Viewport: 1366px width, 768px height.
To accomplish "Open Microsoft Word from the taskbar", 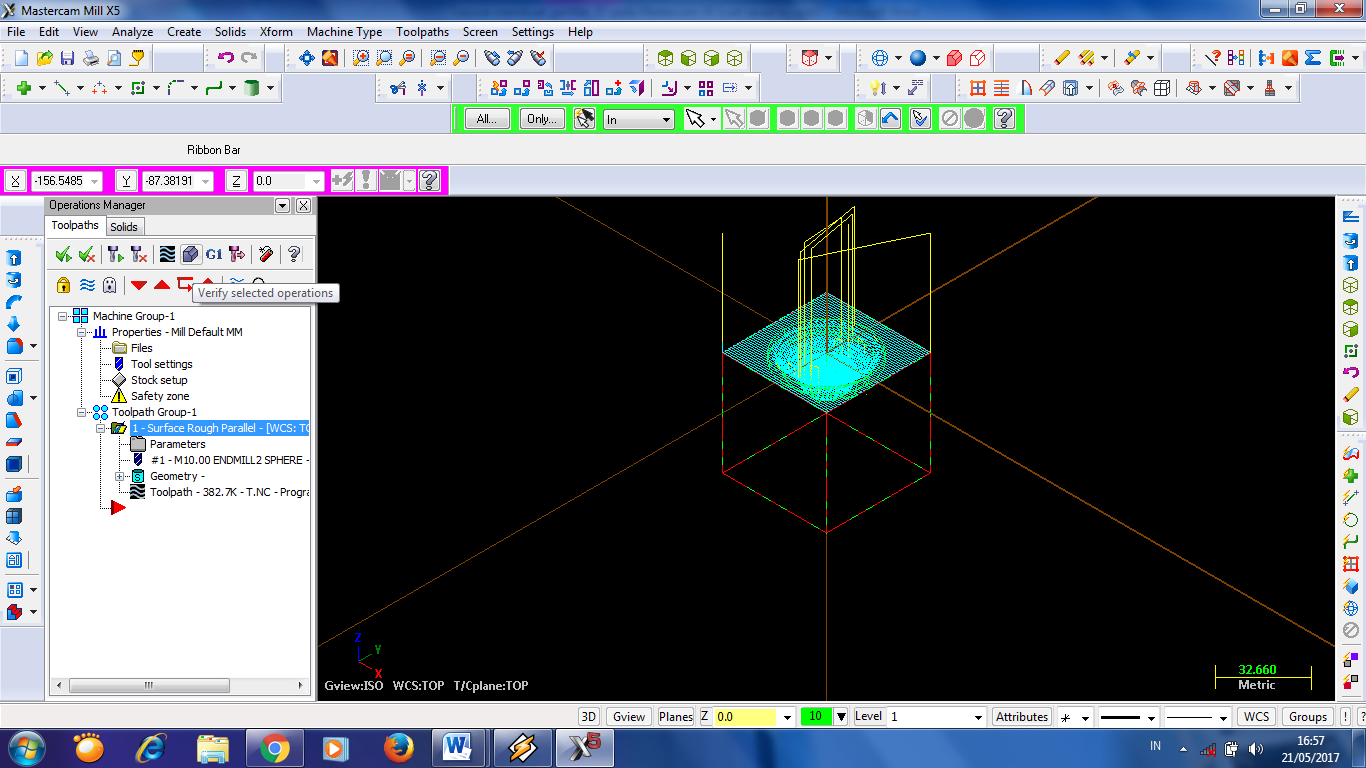I will (x=458, y=747).
